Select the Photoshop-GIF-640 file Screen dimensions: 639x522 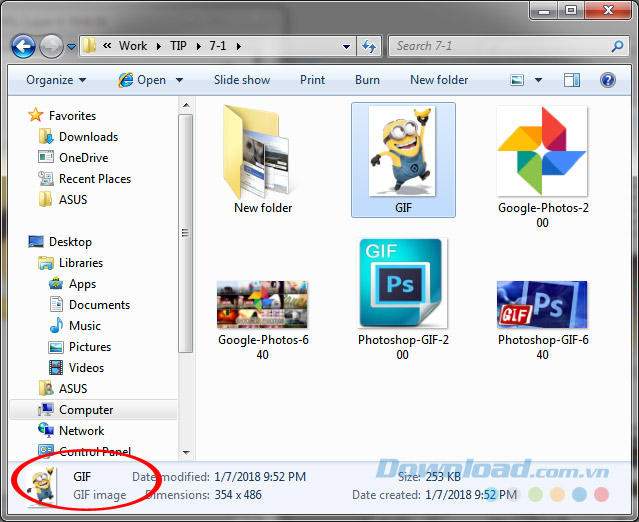(x=542, y=320)
